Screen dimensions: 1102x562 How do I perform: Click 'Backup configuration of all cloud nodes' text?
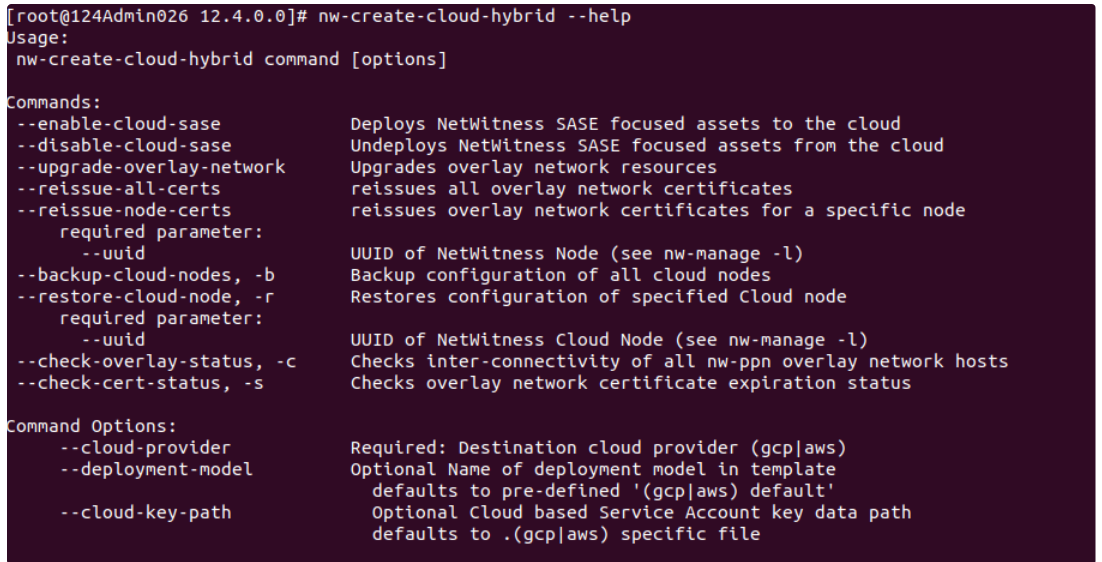pos(560,275)
